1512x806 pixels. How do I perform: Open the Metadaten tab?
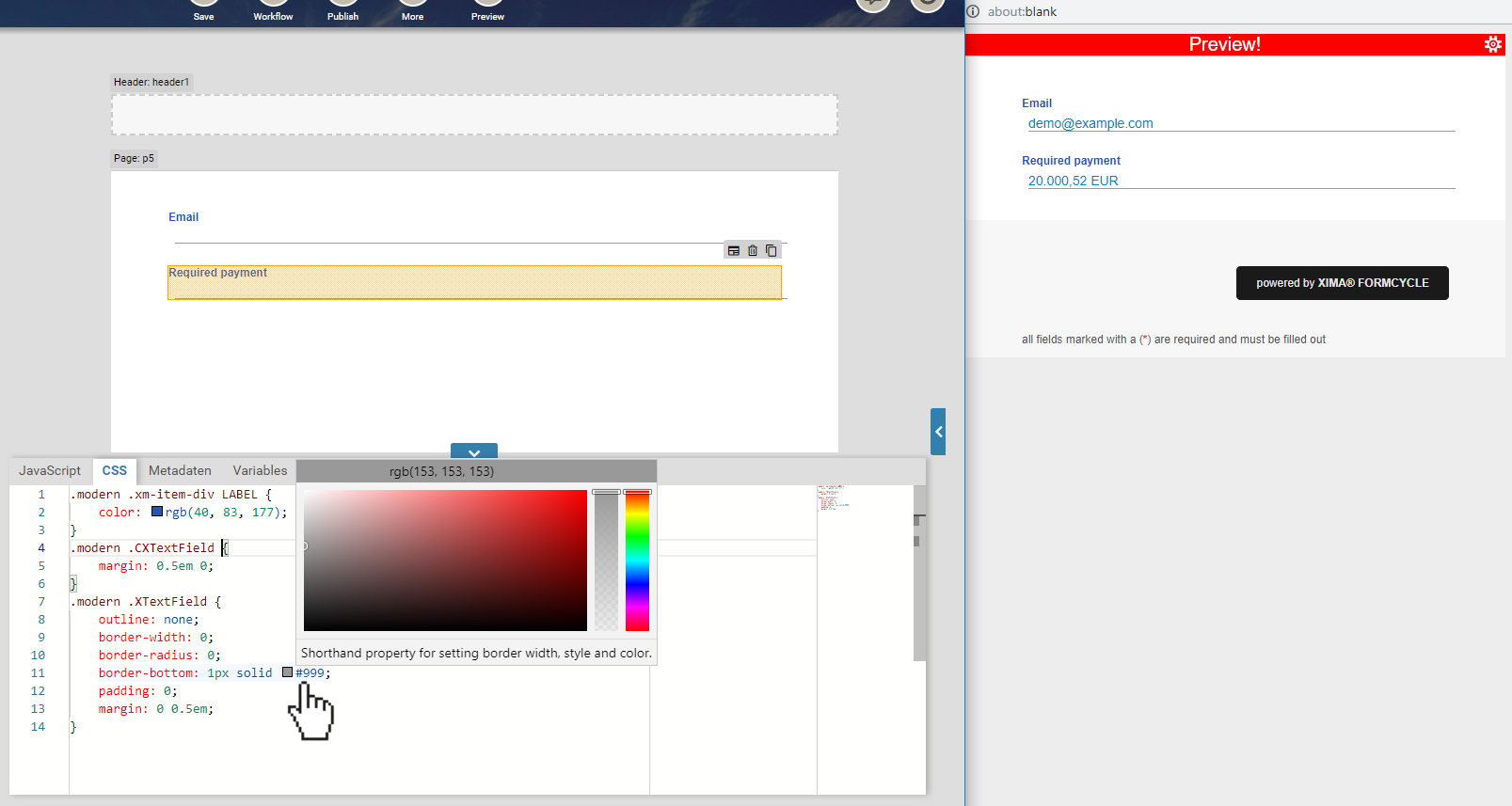point(180,471)
